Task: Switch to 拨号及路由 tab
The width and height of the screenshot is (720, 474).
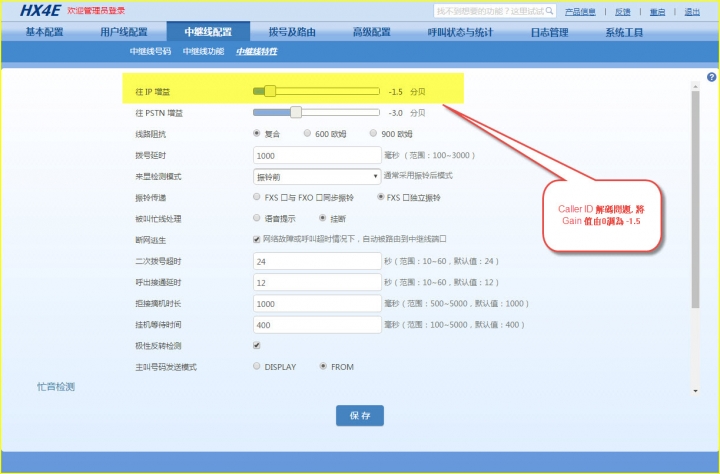Action: (292, 32)
